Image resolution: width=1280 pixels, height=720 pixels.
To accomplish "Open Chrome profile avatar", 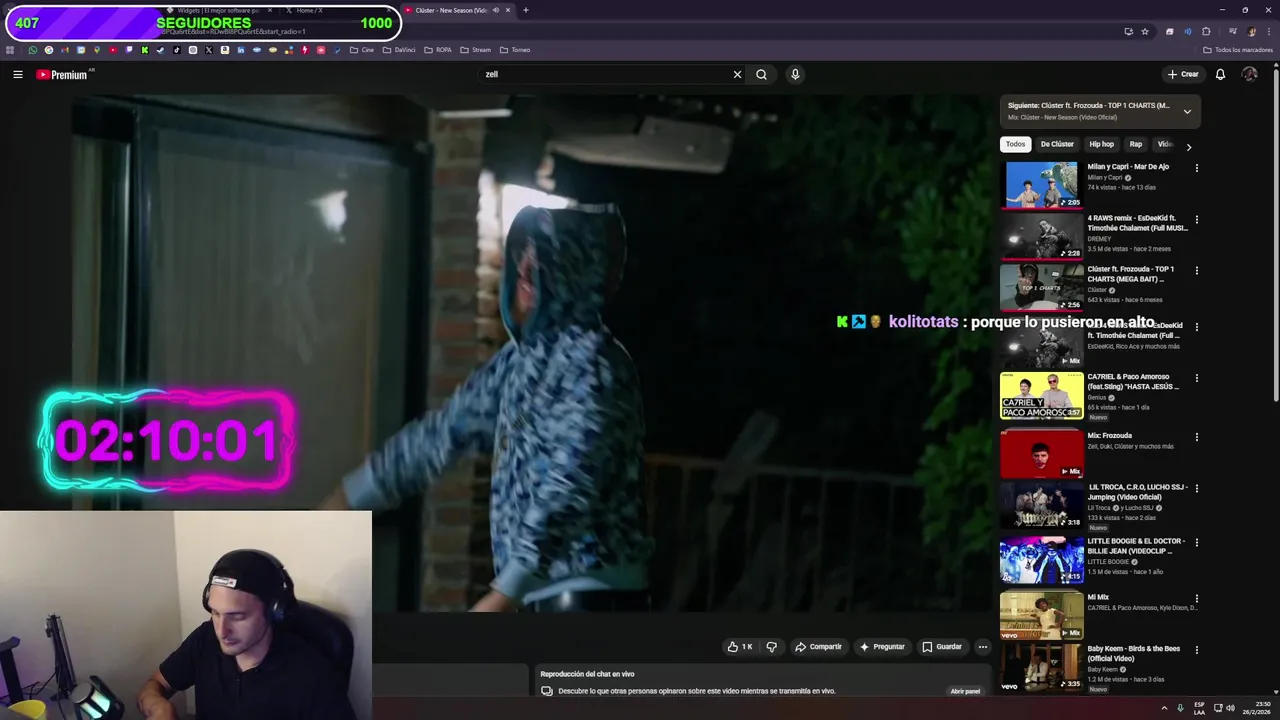I will pos(1251,31).
